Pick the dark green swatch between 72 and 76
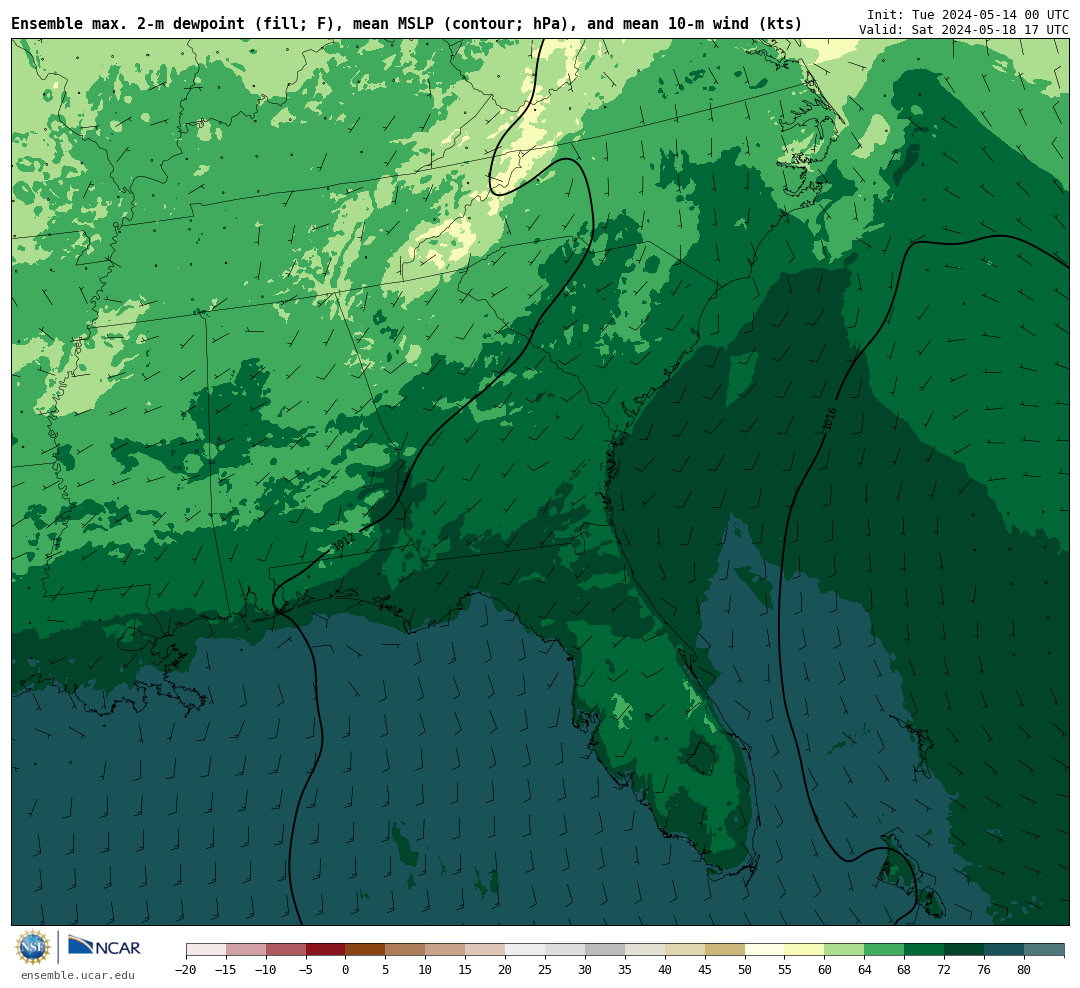Screen dimensions: 1080x988 point(965,951)
